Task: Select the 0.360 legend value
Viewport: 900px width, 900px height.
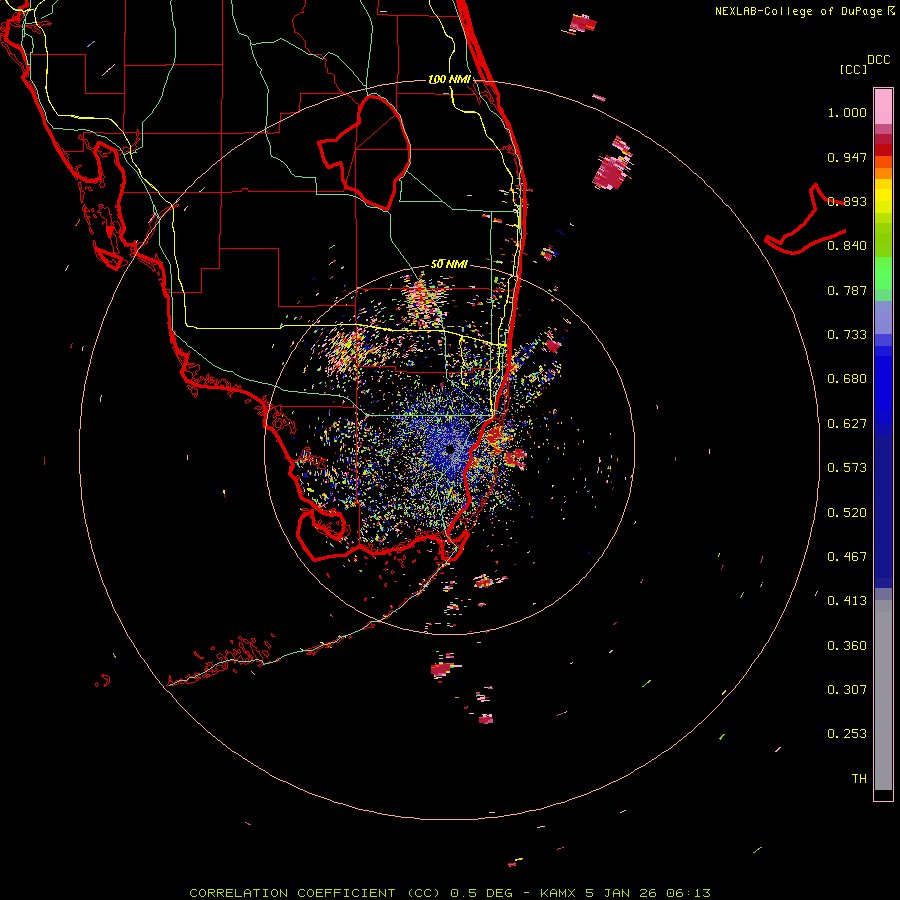Action: (x=847, y=646)
